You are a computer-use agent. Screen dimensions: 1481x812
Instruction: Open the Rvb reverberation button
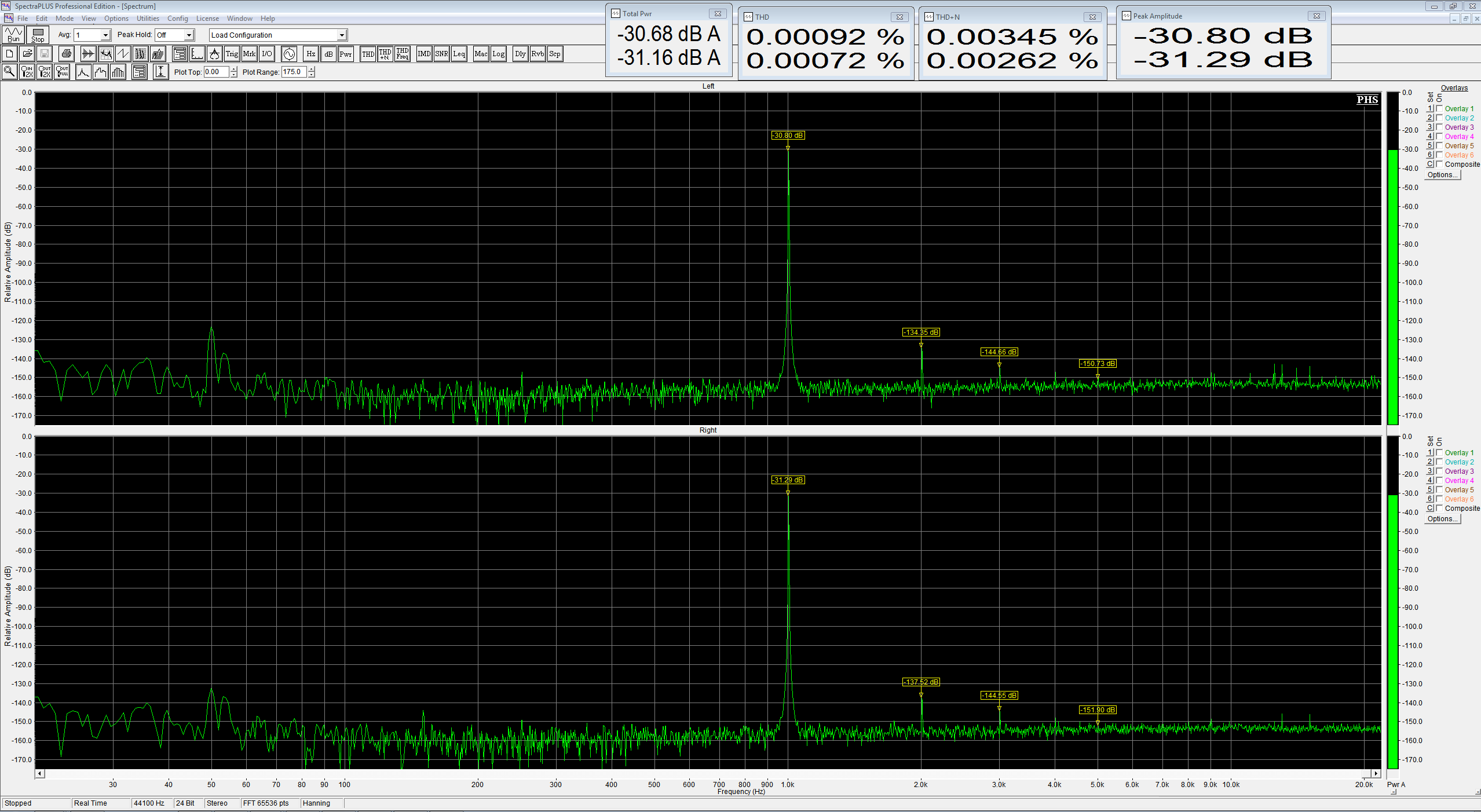[x=537, y=54]
